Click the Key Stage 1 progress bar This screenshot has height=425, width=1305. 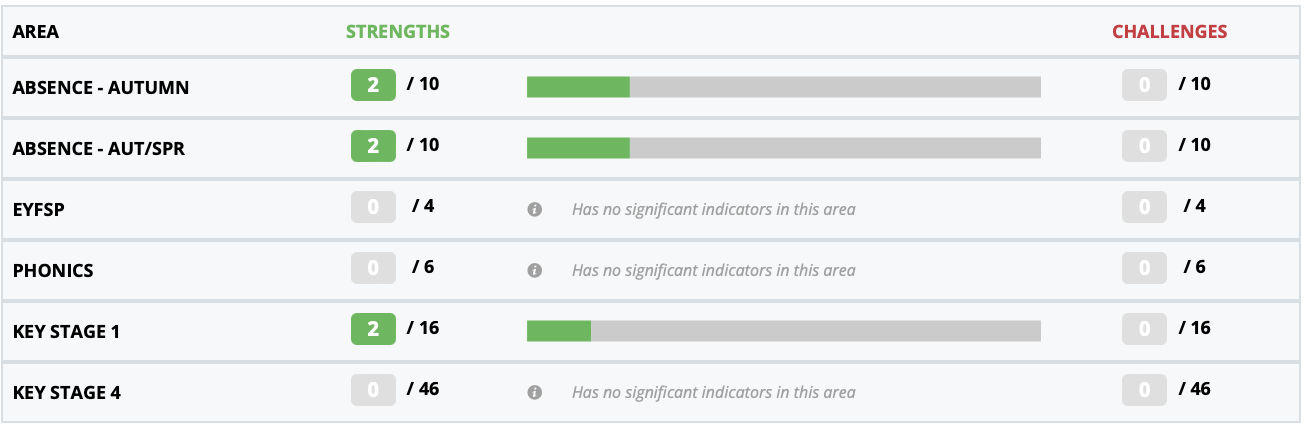[x=784, y=331]
